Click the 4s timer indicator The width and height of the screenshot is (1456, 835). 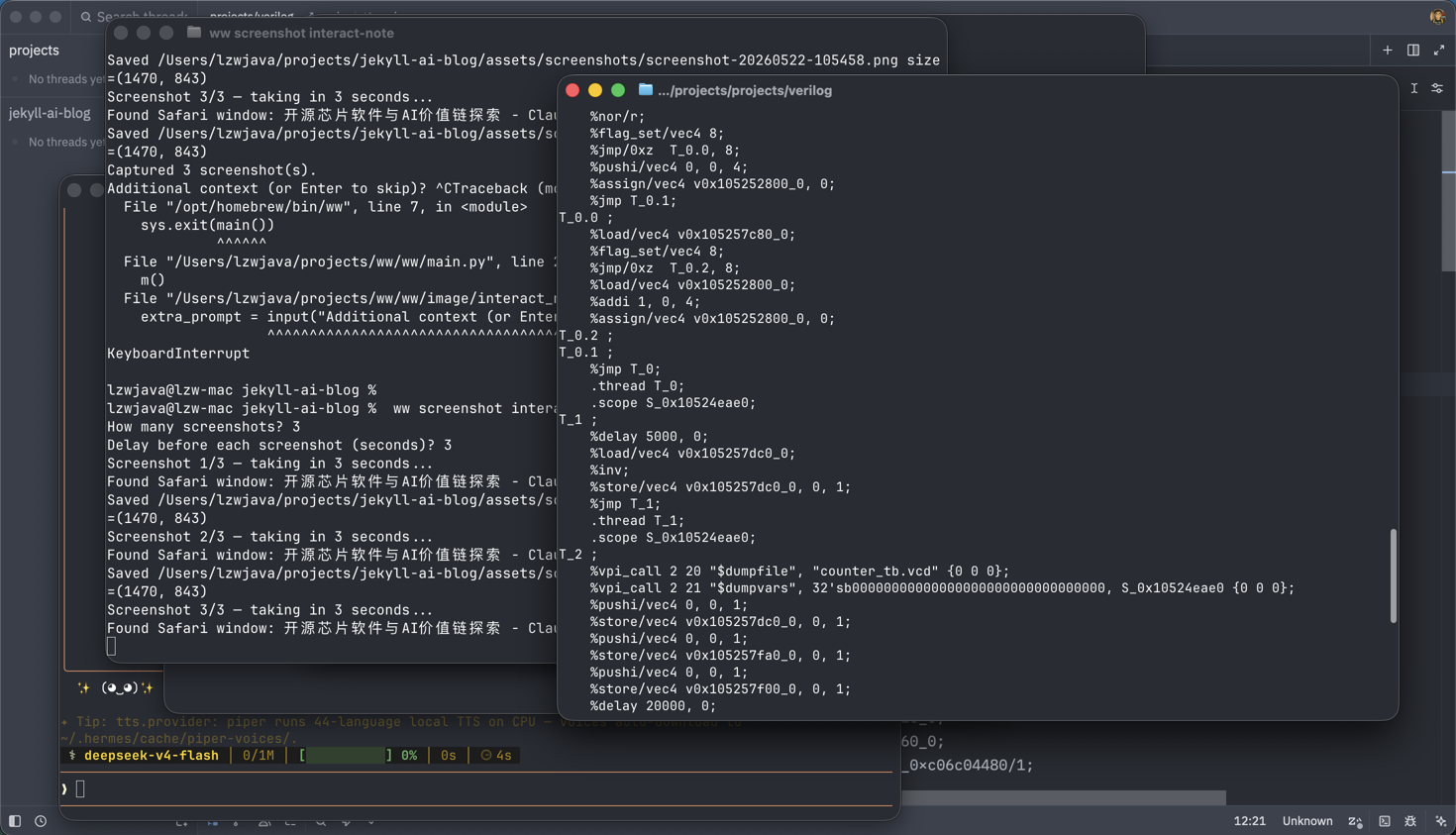tap(496, 755)
